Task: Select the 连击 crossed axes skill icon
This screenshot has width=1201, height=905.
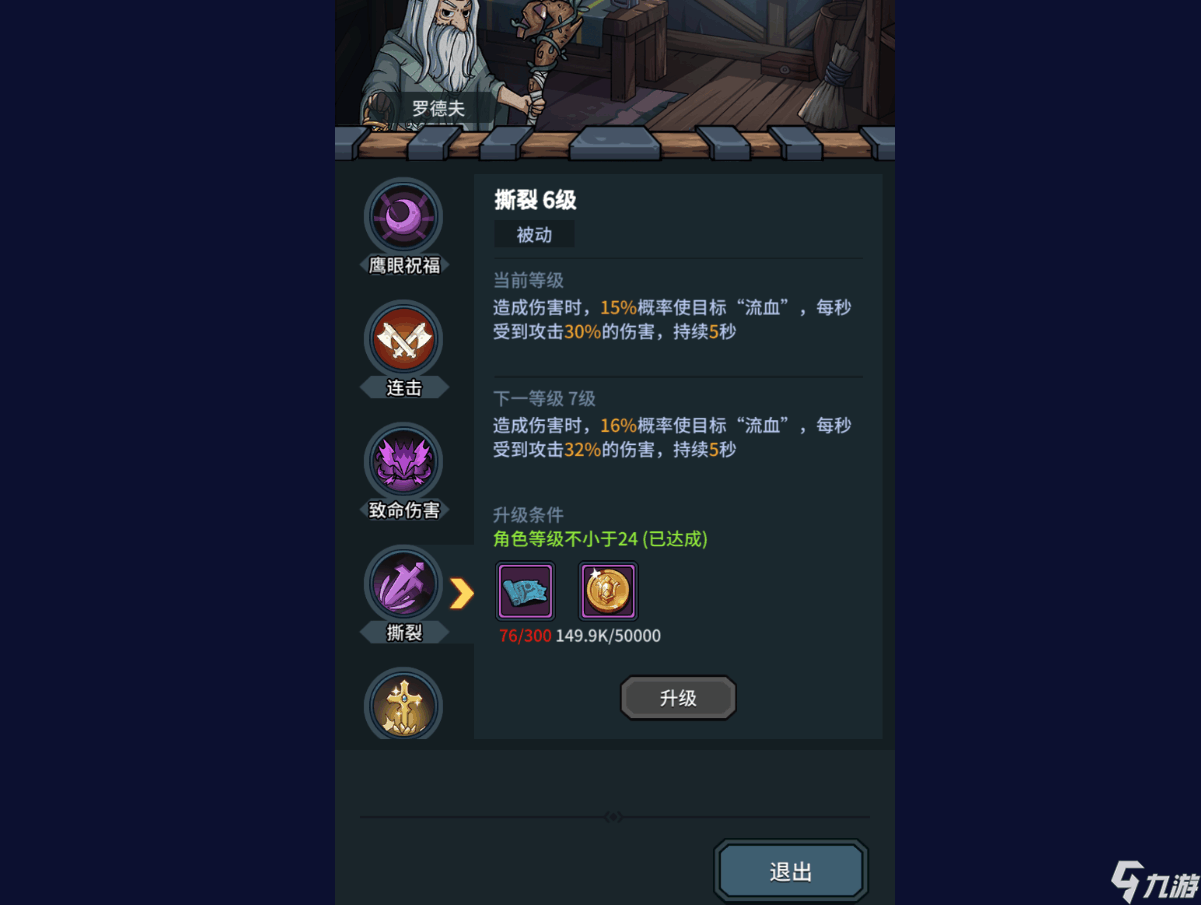Action: tap(403, 339)
